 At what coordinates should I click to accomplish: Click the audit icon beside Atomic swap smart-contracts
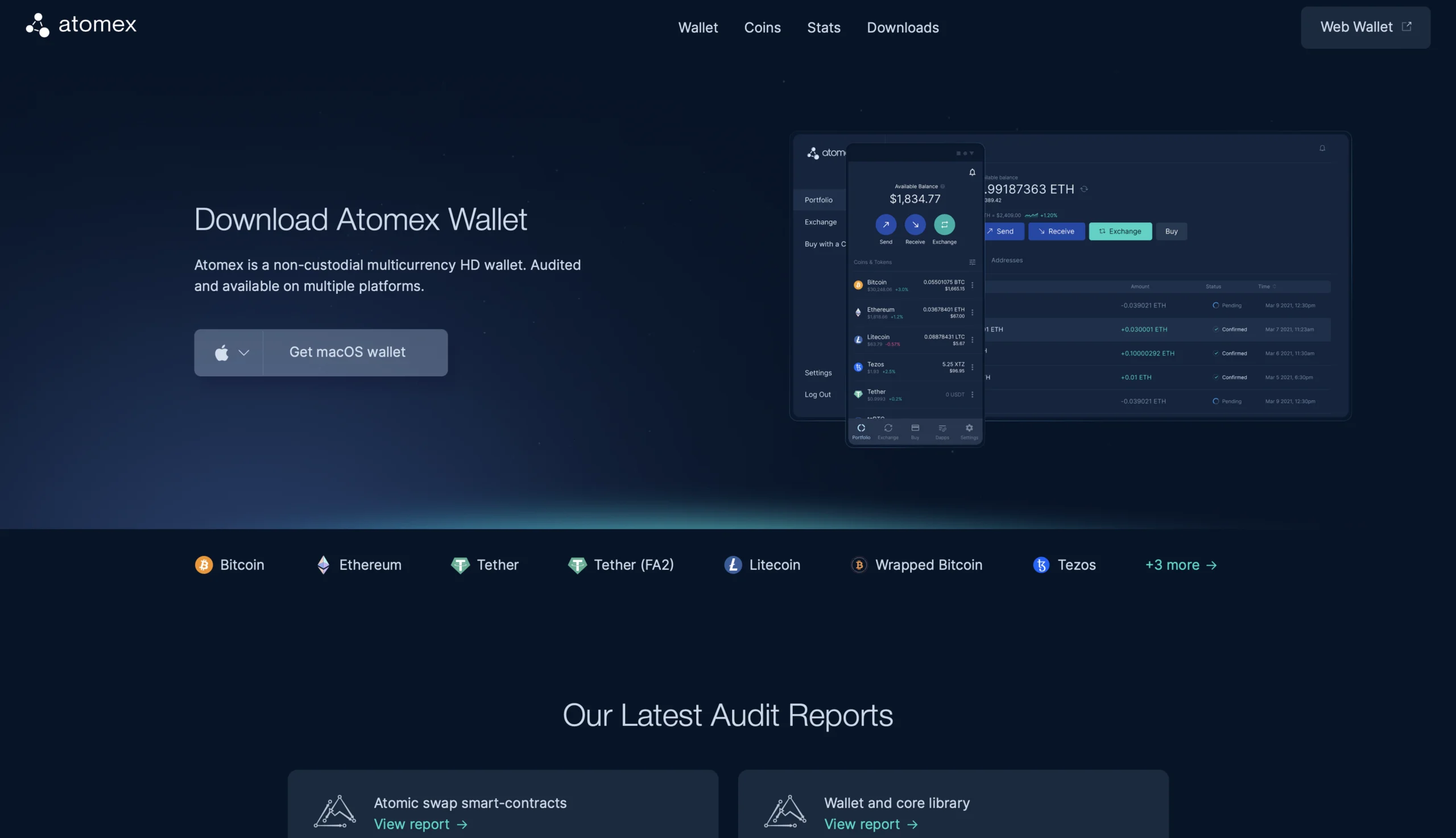click(335, 811)
